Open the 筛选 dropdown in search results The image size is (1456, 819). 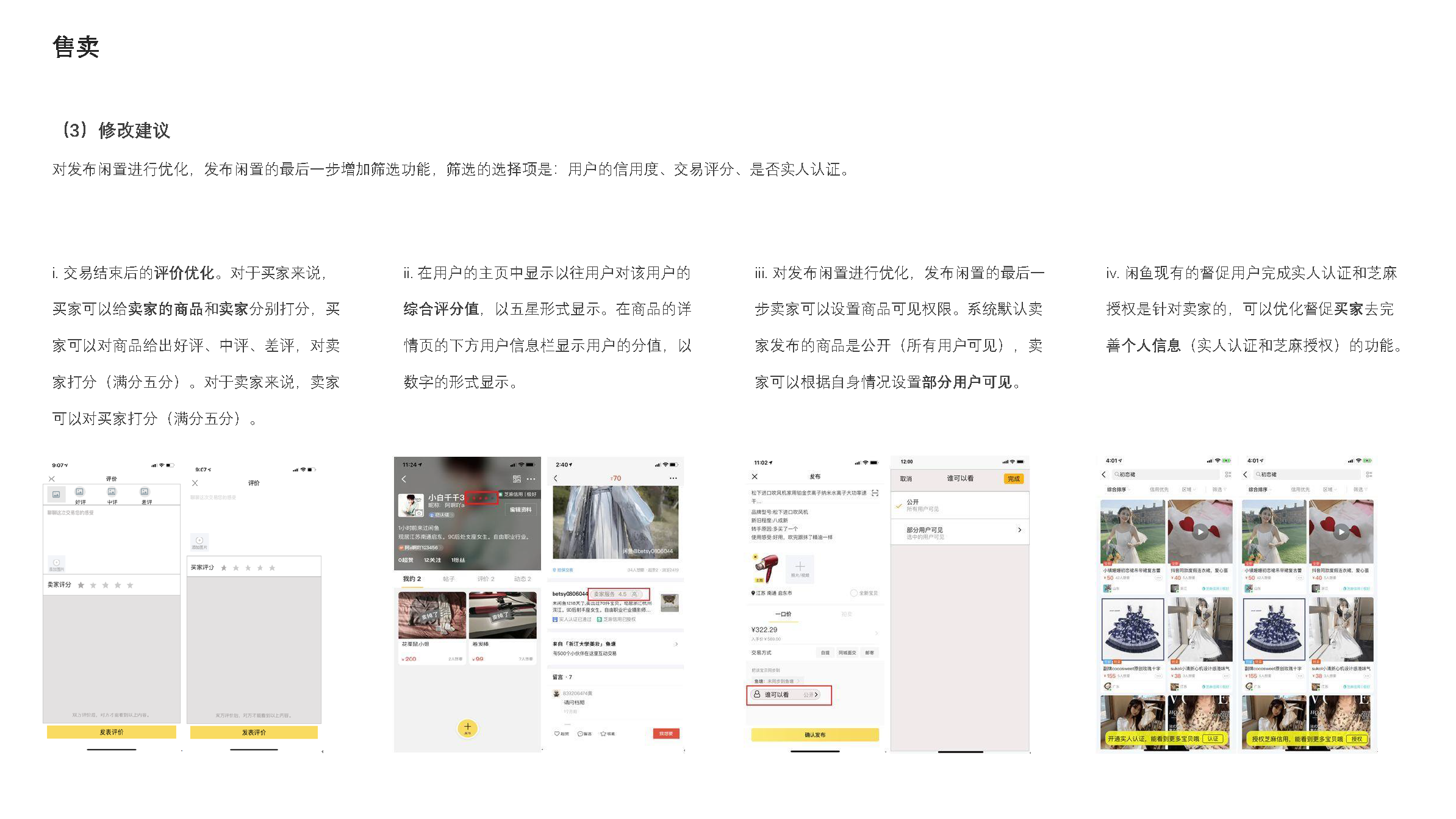tap(1219, 490)
